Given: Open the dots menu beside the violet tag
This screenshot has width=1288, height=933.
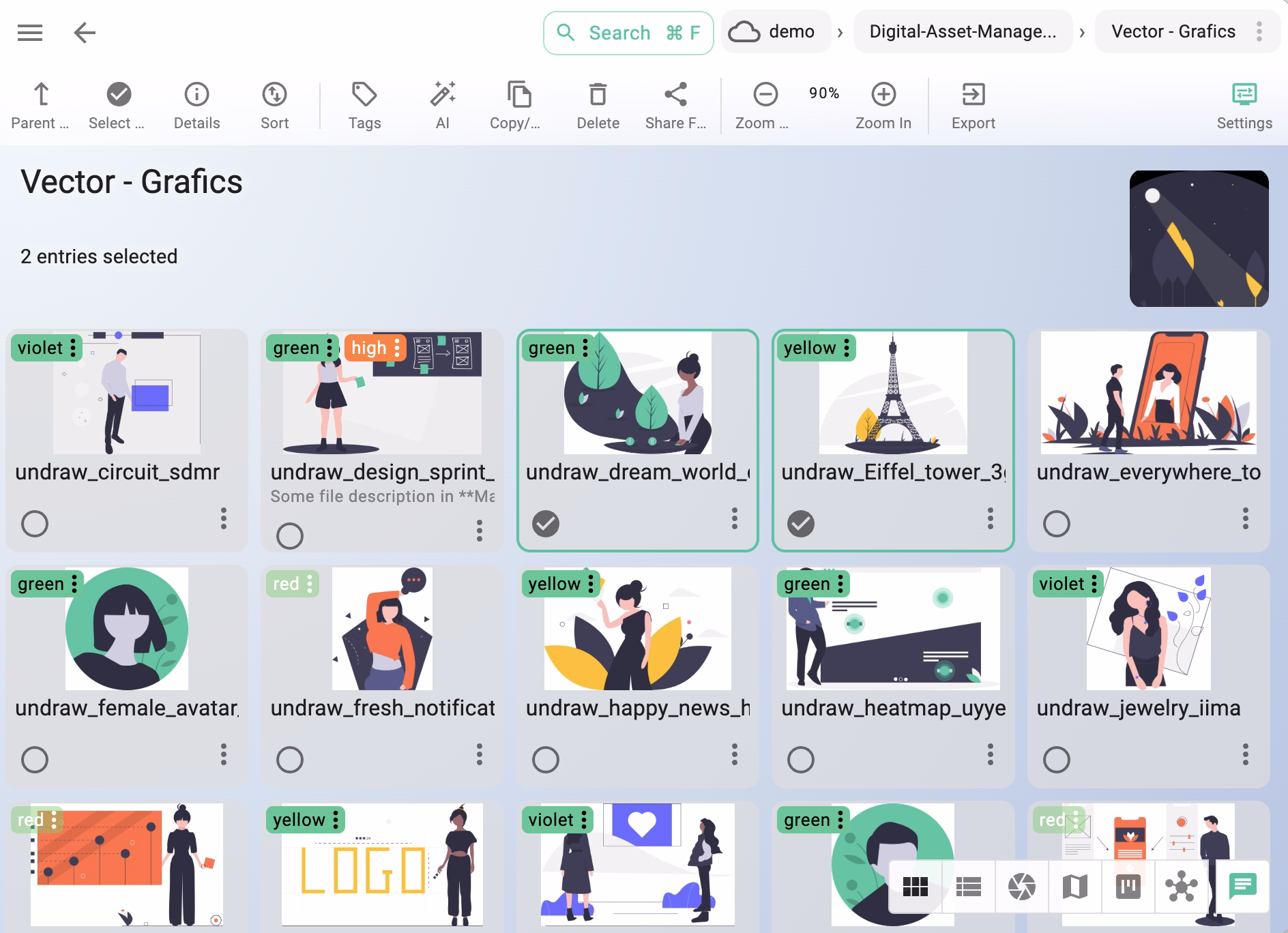Looking at the screenshot, I should tap(73, 349).
